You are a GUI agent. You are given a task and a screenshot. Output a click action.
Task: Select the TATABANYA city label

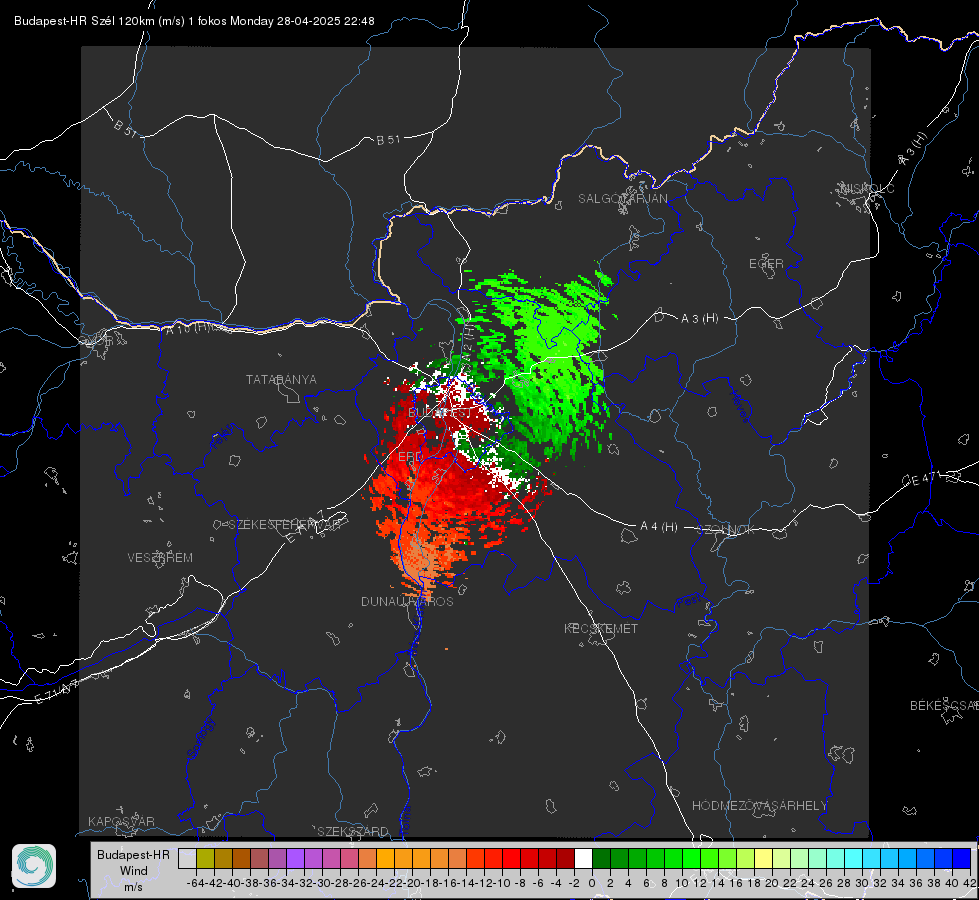pos(281,379)
